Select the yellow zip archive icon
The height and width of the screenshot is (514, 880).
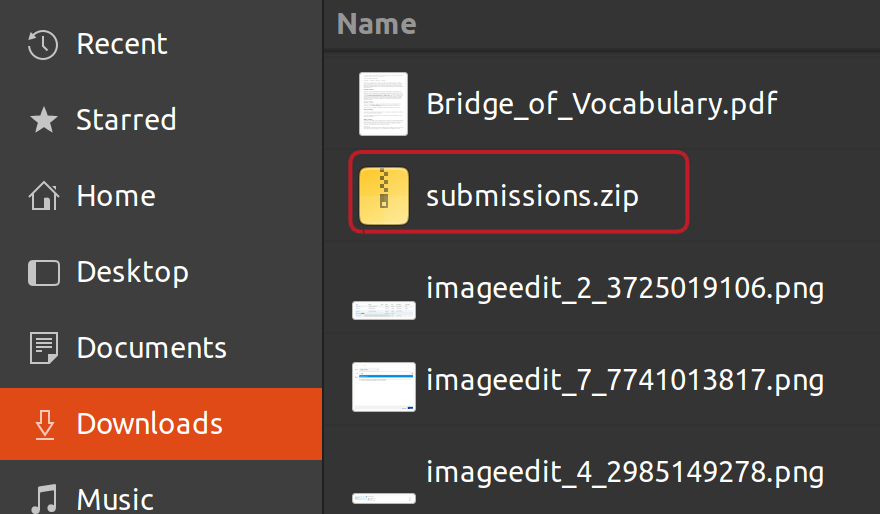click(x=383, y=196)
